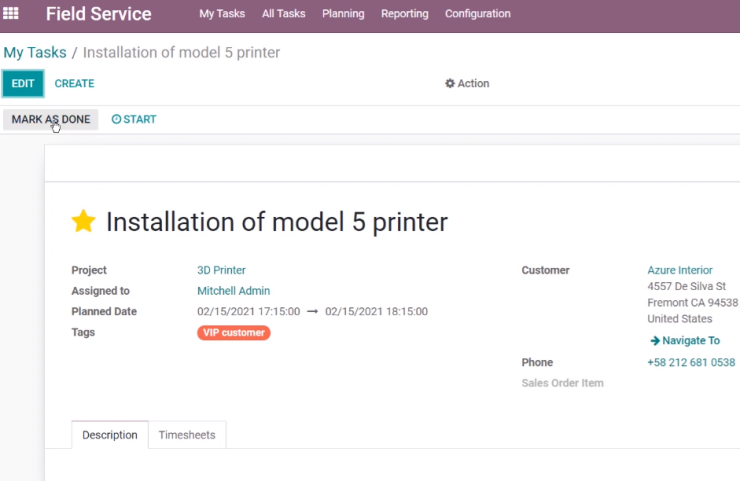Click planned start date 02/15/2021 17:15:00
Screen dimensions: 740x481
[x=249, y=312]
